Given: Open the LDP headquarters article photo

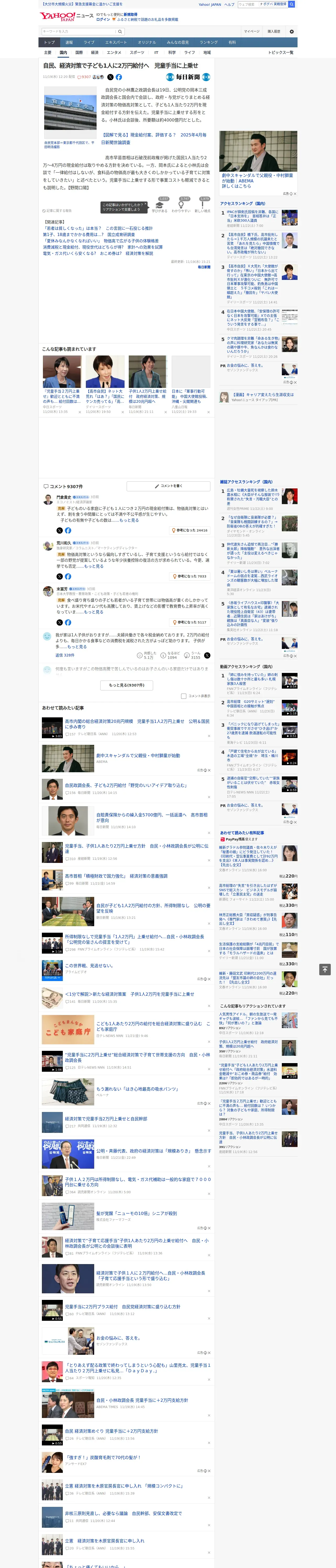Looking at the screenshot, I should click(x=70, y=113).
